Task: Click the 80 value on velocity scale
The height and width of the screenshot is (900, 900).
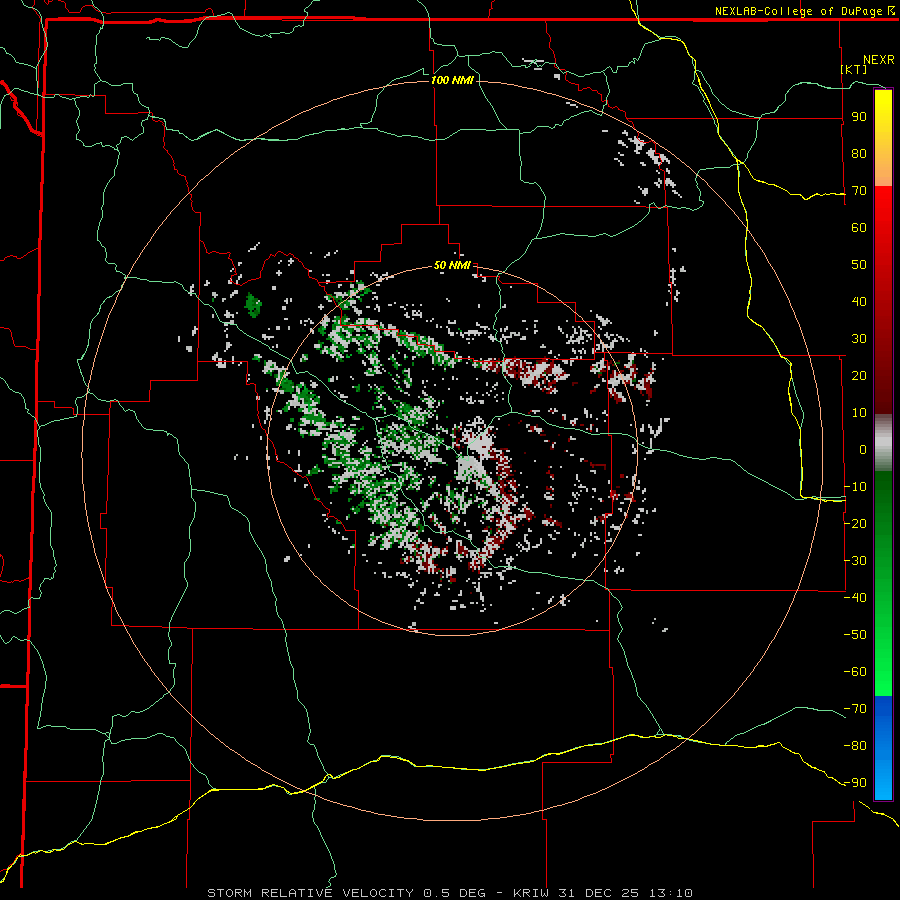Action: [x=859, y=153]
